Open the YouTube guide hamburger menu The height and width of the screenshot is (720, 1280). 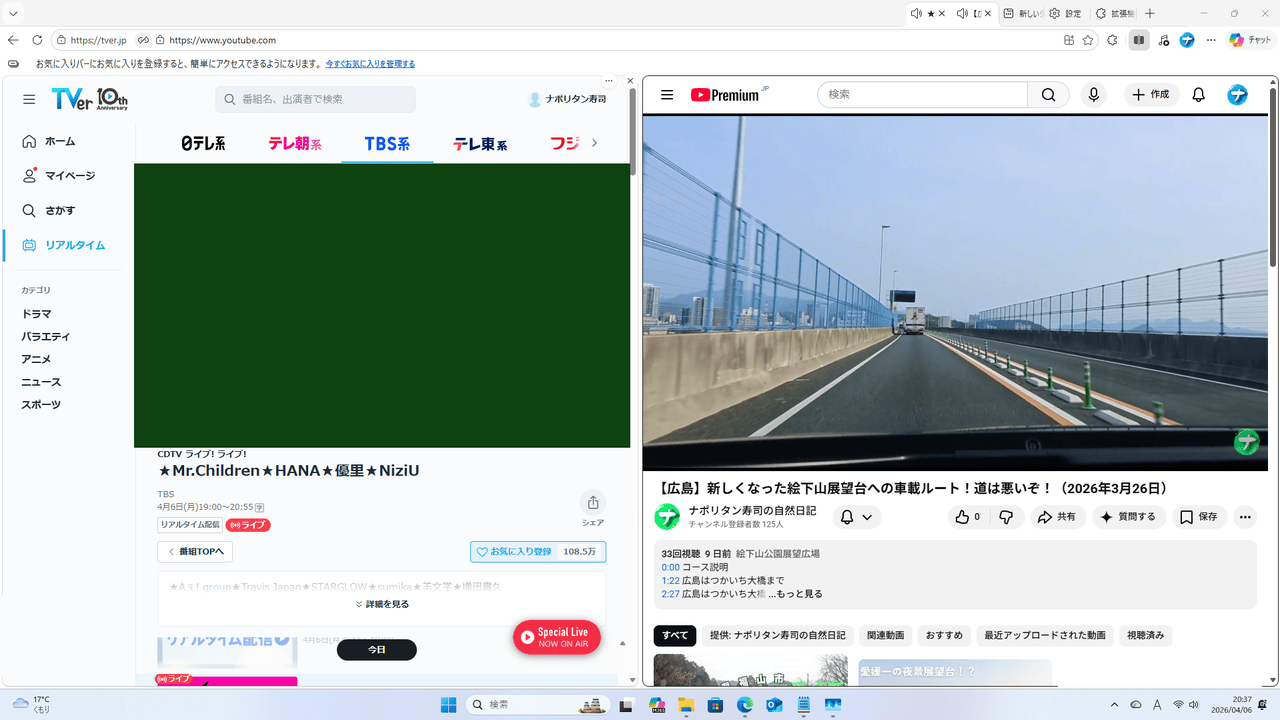point(666,94)
